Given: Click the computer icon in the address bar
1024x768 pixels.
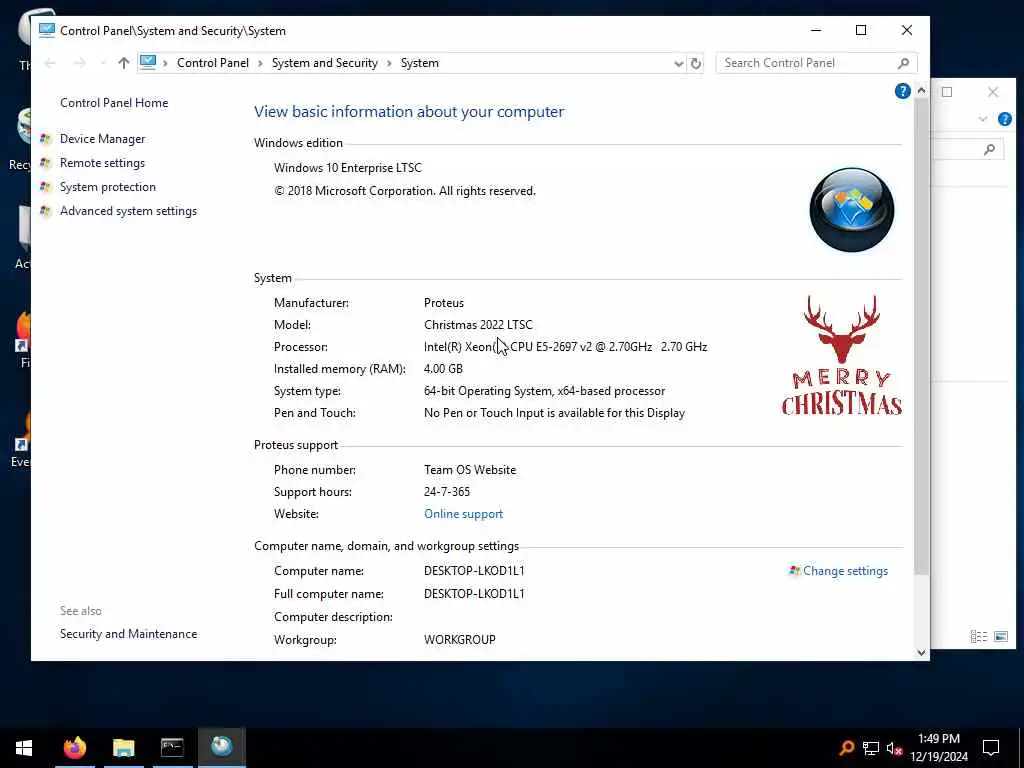Looking at the screenshot, I should coord(148,62).
